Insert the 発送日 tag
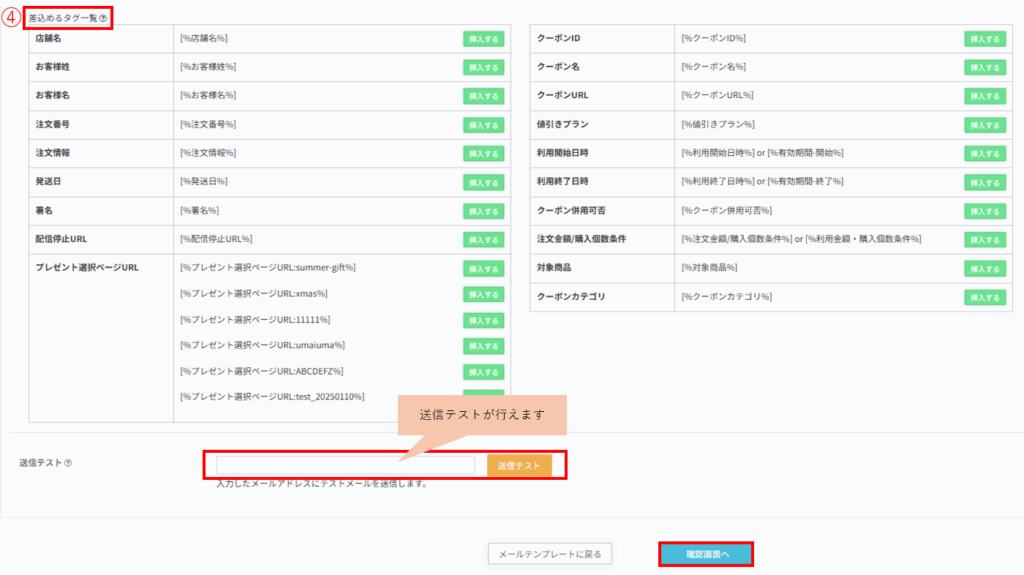 click(483, 182)
